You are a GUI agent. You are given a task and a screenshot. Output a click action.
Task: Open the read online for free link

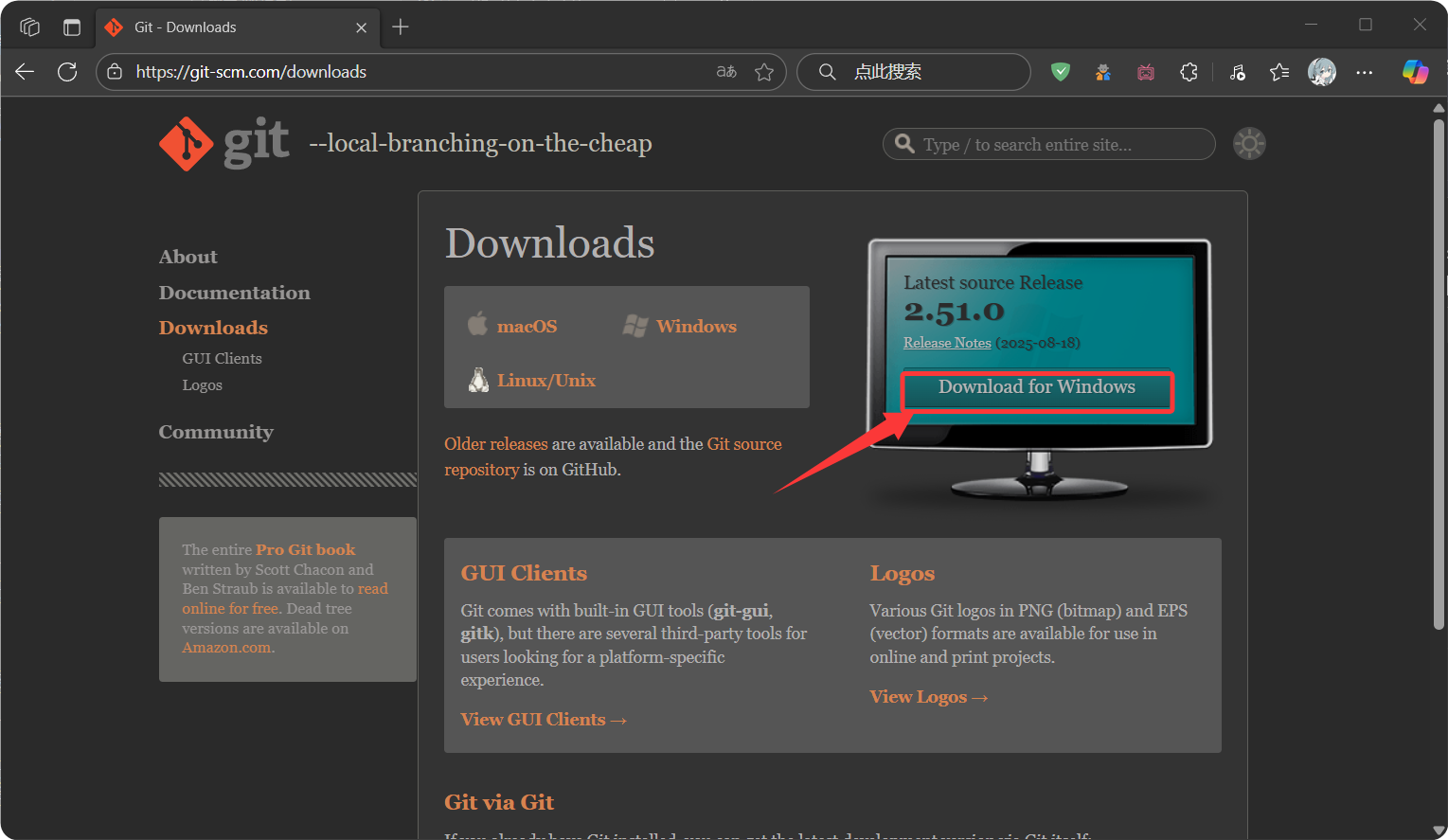[x=285, y=599]
